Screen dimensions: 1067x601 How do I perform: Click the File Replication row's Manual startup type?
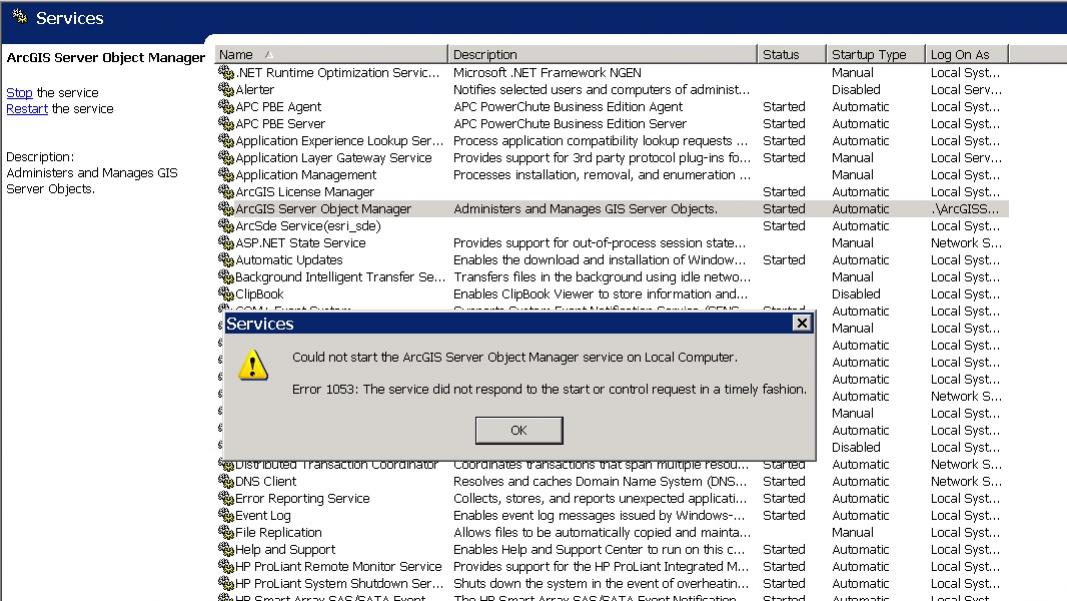[x=853, y=532]
